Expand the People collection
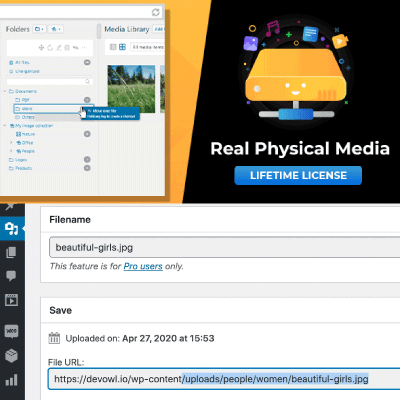 [x=11, y=151]
